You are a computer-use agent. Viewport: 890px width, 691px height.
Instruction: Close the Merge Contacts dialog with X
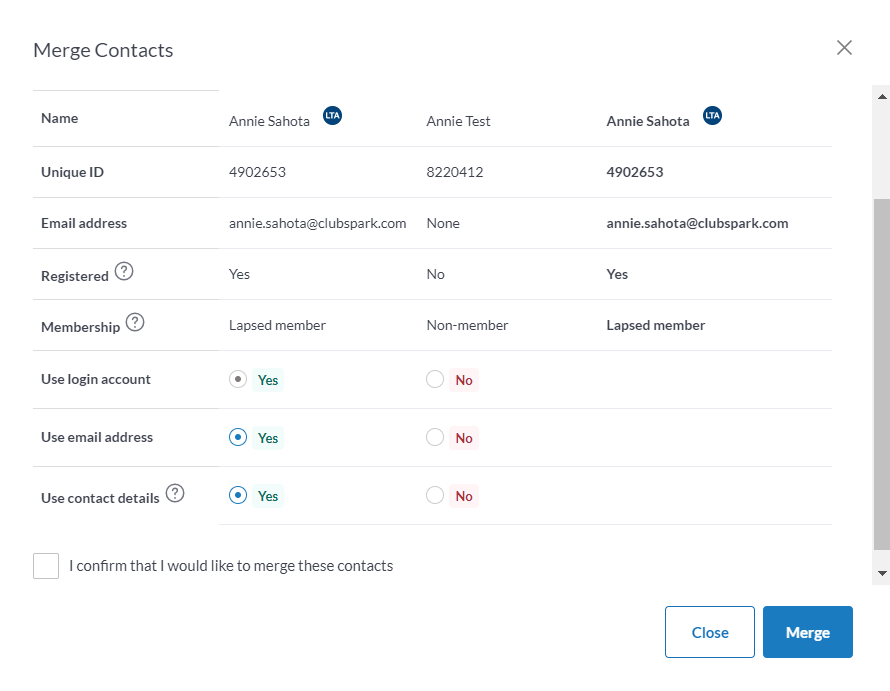point(844,48)
